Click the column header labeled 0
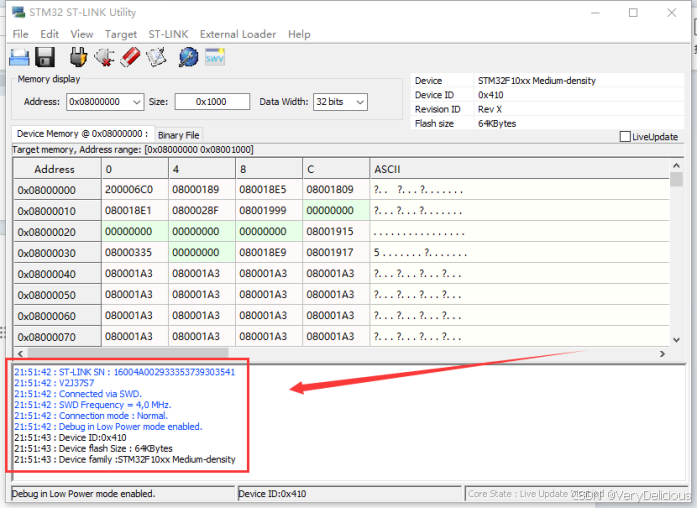This screenshot has height=509, width=698. (x=135, y=170)
